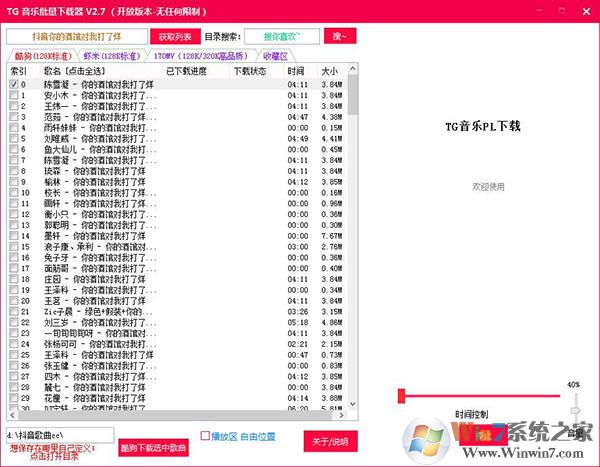600x467 pixels.
Task: Switch to the 酷狗(128K标准) tab
Action: click(43, 56)
